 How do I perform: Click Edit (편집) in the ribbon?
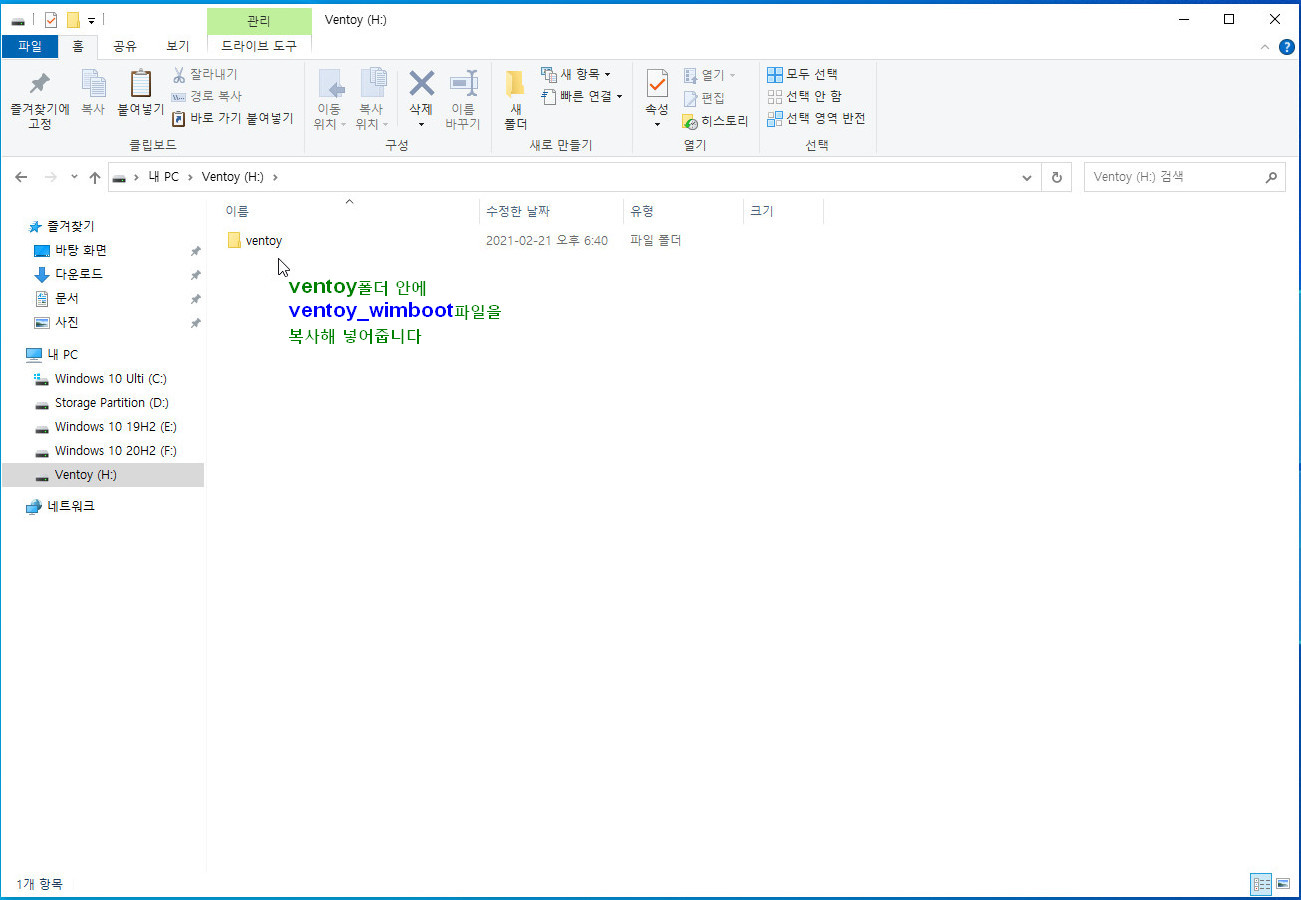tap(704, 98)
